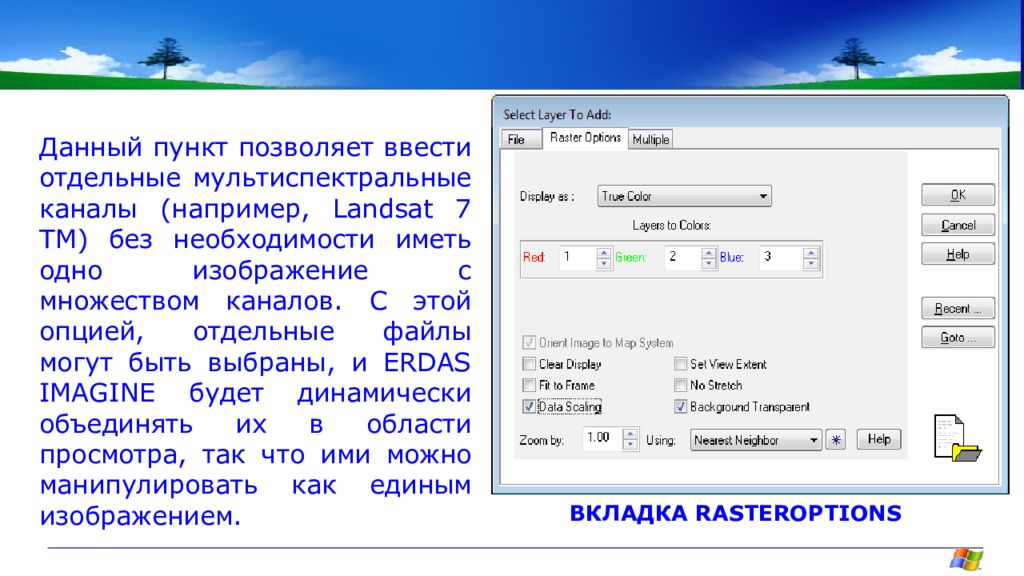Open the Recent... files list
1024x576 pixels.
point(958,308)
